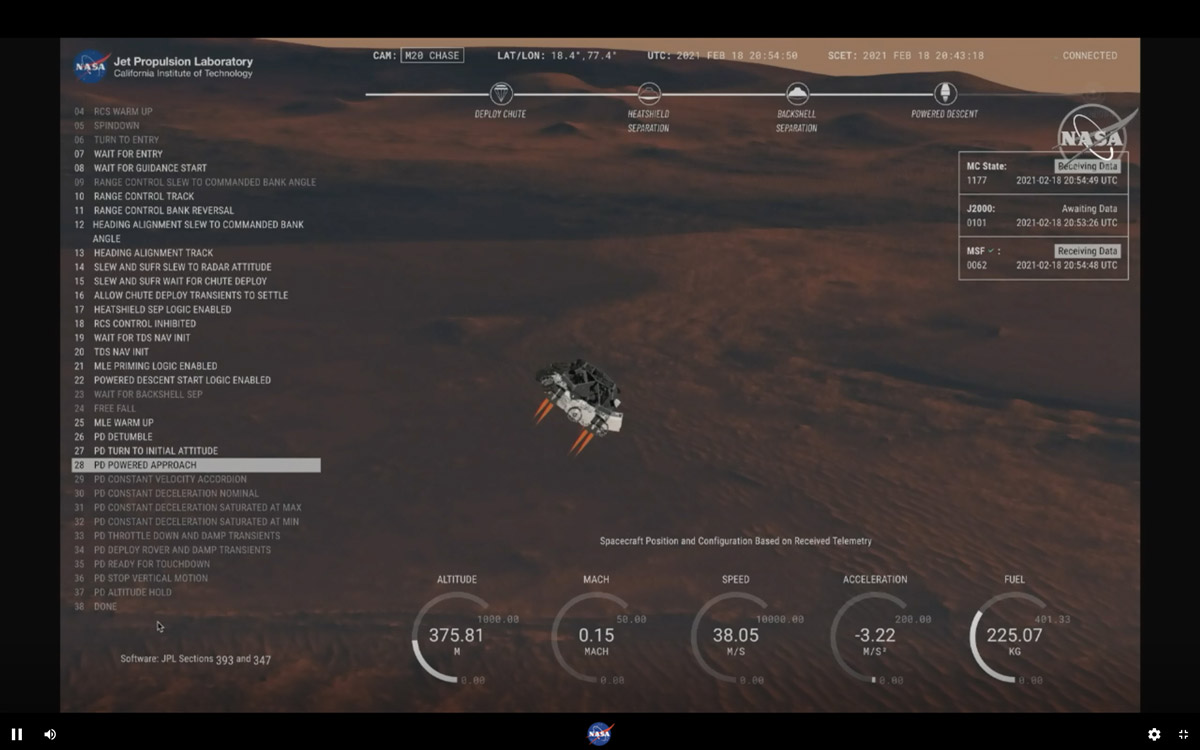
Task: Pause the video playback
Action: coord(18,733)
